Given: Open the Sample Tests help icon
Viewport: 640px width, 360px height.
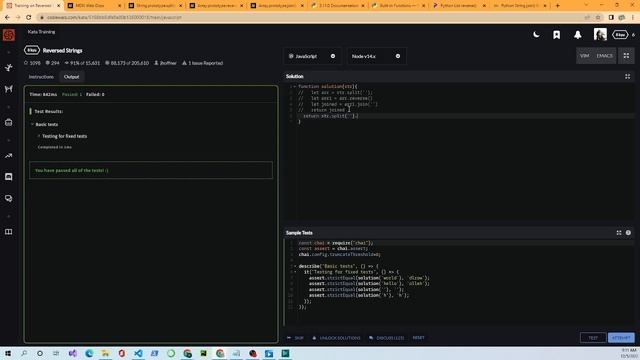Looking at the screenshot, I should [628, 233].
